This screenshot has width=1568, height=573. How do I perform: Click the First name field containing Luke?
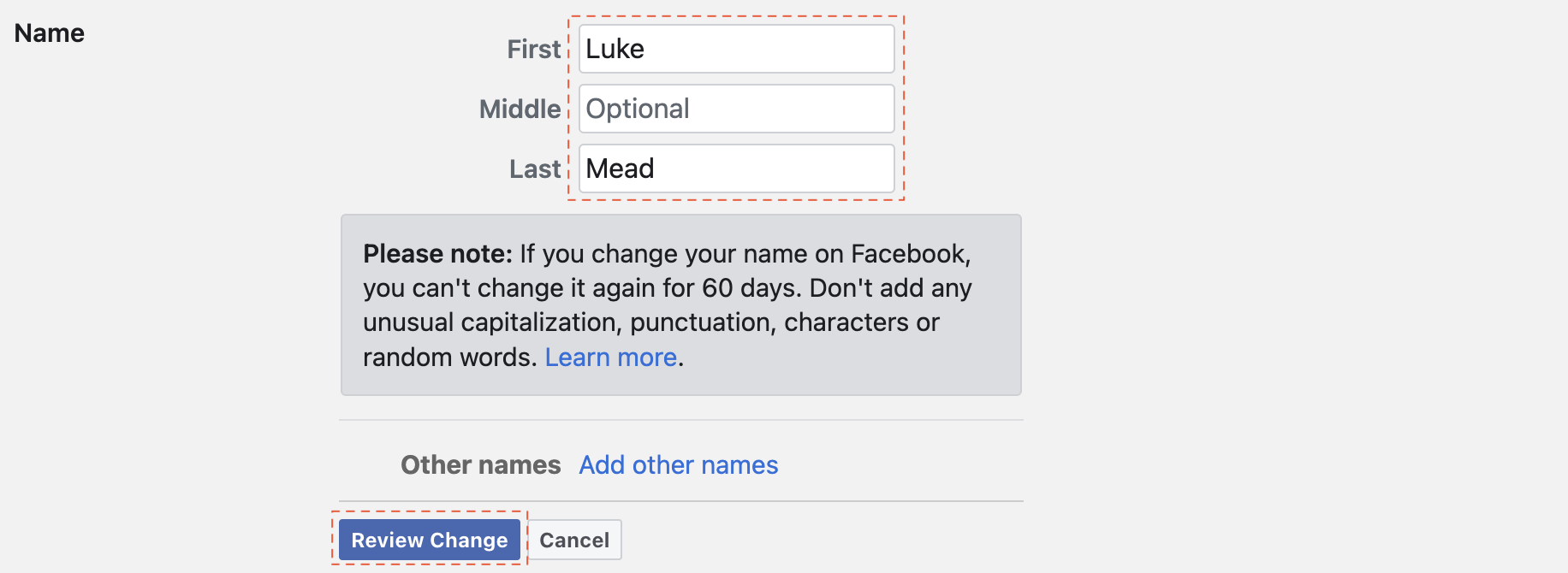pos(736,49)
